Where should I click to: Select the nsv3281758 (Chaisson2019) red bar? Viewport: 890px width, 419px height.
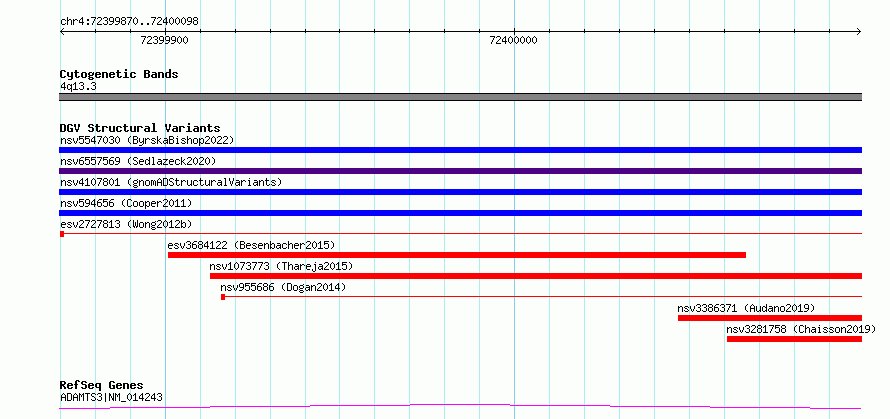(794, 339)
